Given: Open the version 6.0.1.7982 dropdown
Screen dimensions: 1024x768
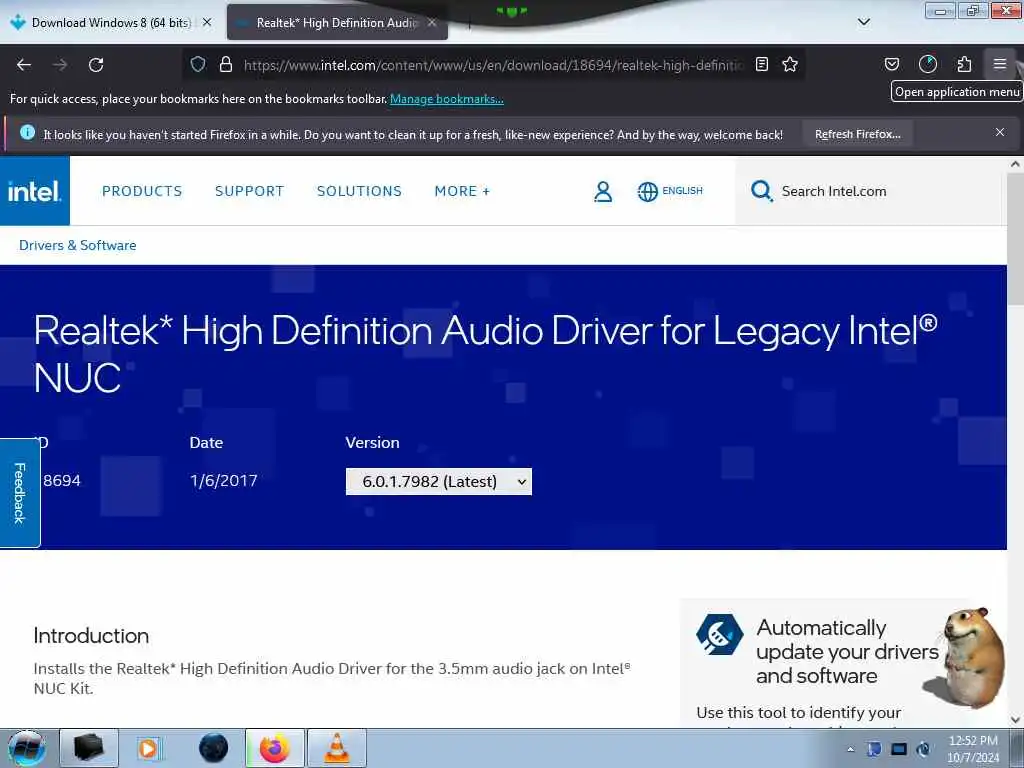Looking at the screenshot, I should (x=439, y=481).
